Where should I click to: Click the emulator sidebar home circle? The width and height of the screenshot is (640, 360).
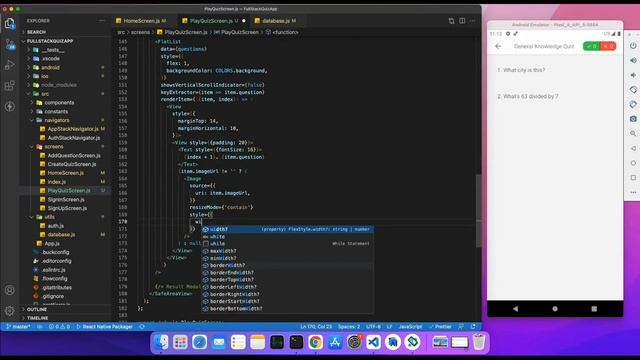(633, 163)
